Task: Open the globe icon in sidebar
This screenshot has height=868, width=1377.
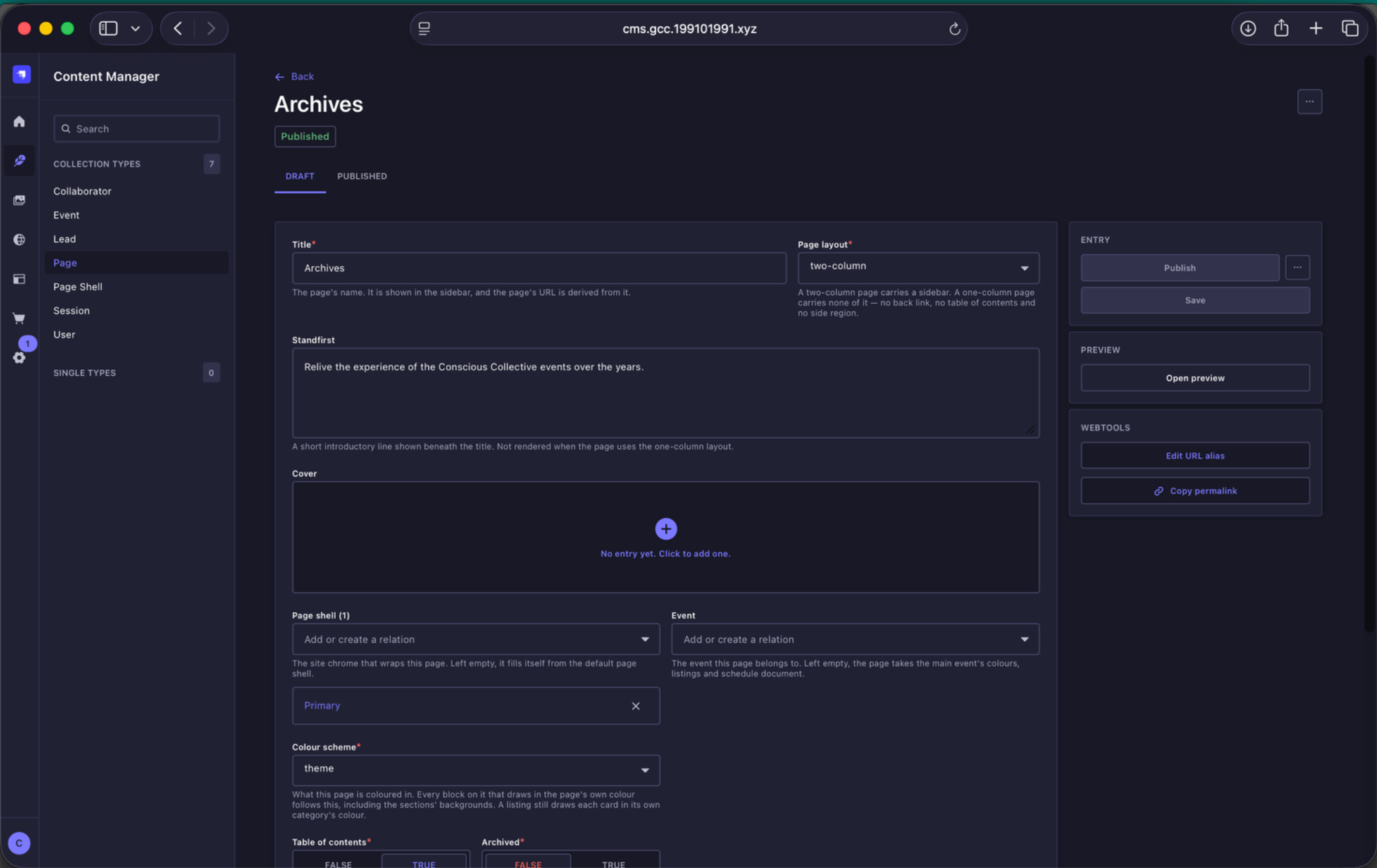Action: point(20,239)
